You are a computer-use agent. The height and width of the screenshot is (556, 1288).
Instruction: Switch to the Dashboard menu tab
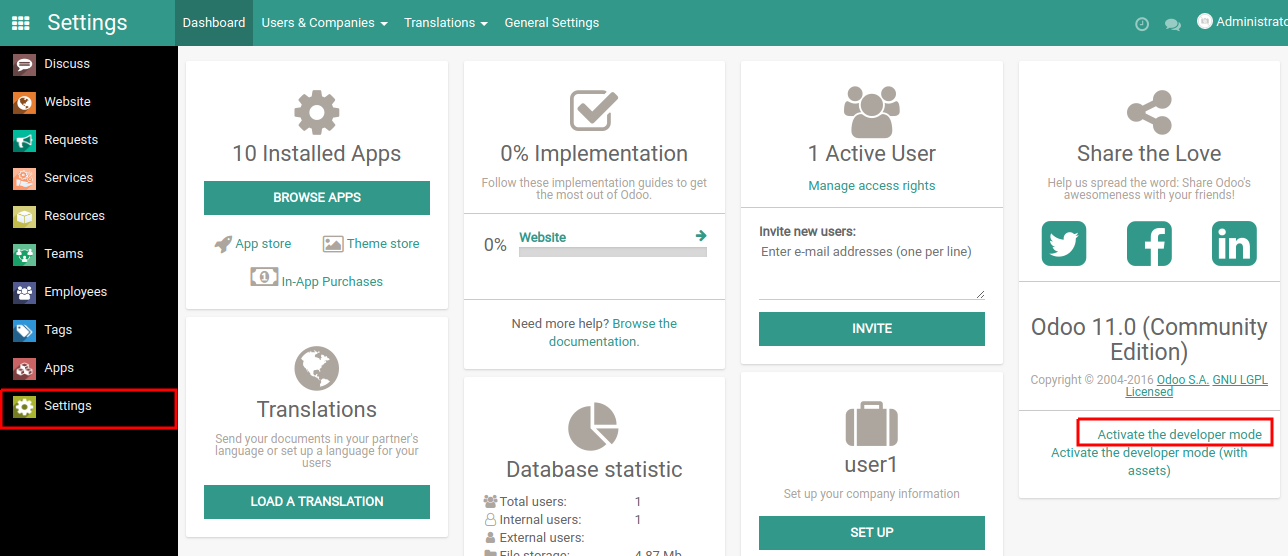pos(214,23)
